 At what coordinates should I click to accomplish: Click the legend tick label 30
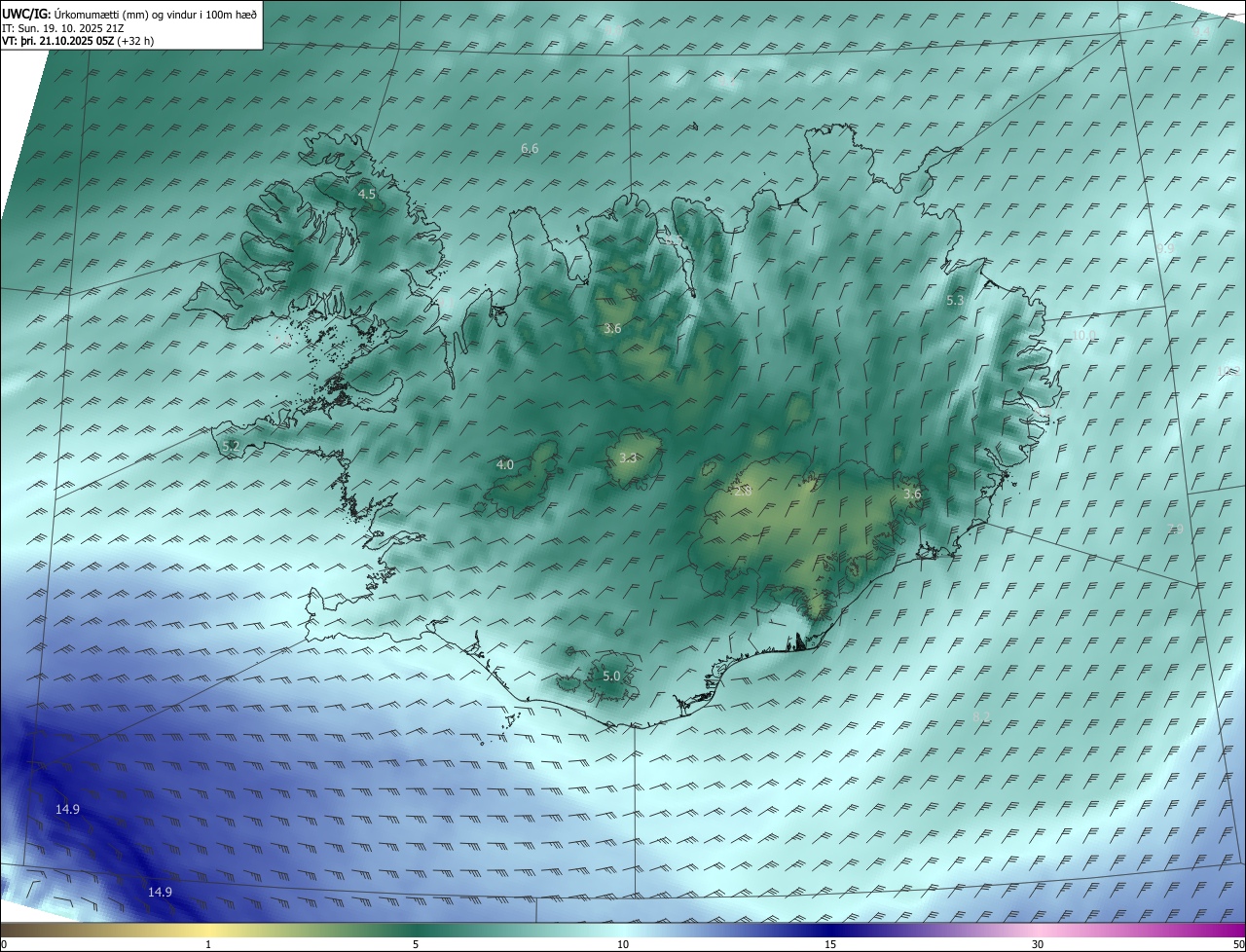[1038, 945]
